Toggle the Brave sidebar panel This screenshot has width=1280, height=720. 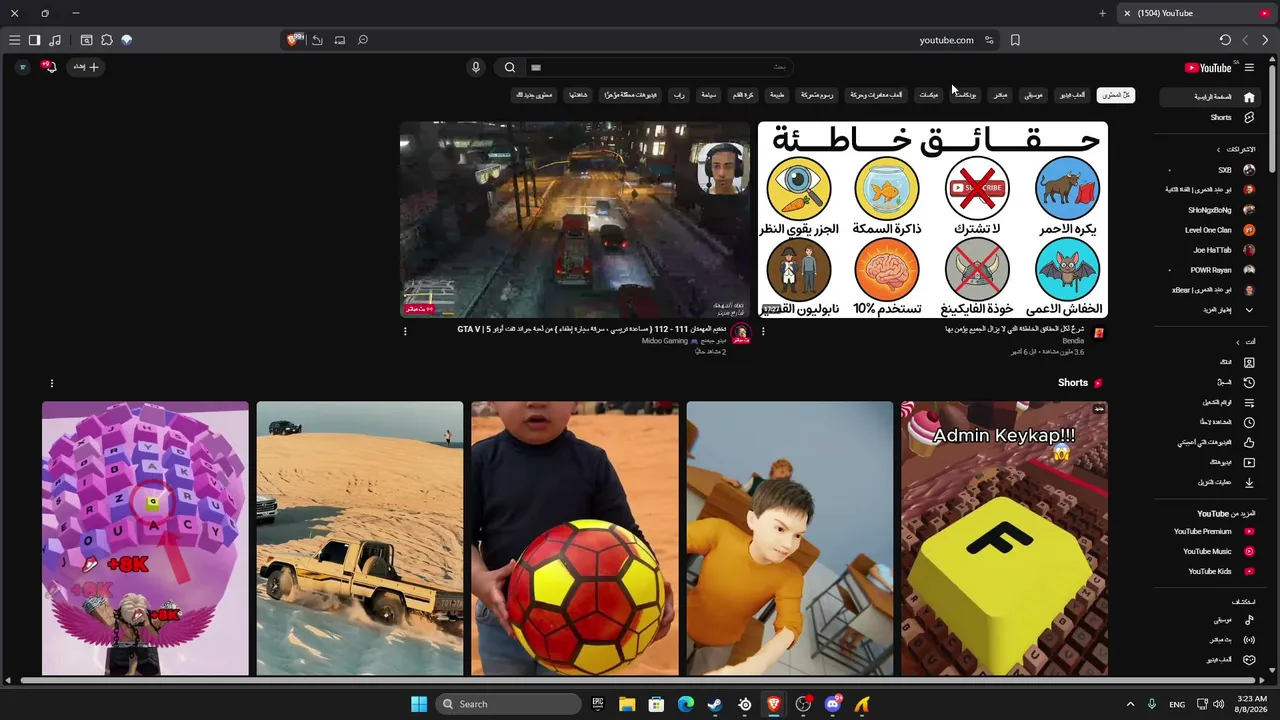pyautogui.click(x=34, y=40)
